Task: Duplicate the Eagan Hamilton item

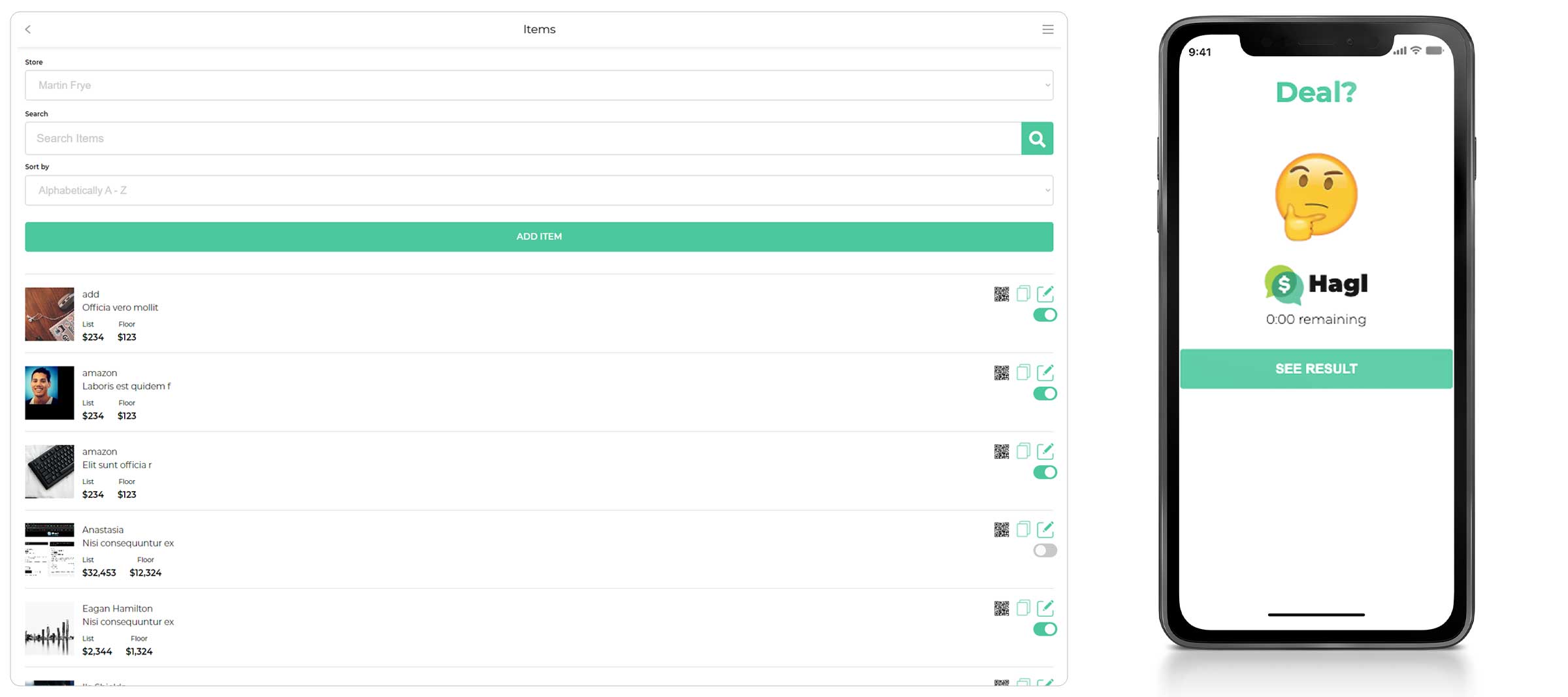Action: (x=1023, y=608)
